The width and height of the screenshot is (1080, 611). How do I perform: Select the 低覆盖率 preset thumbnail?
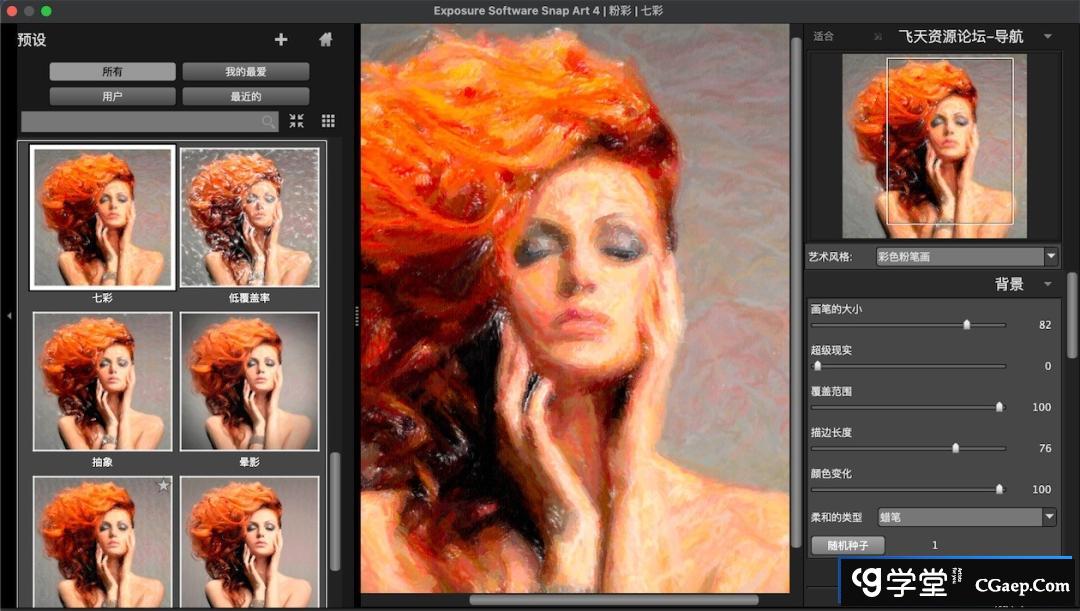tap(249, 218)
